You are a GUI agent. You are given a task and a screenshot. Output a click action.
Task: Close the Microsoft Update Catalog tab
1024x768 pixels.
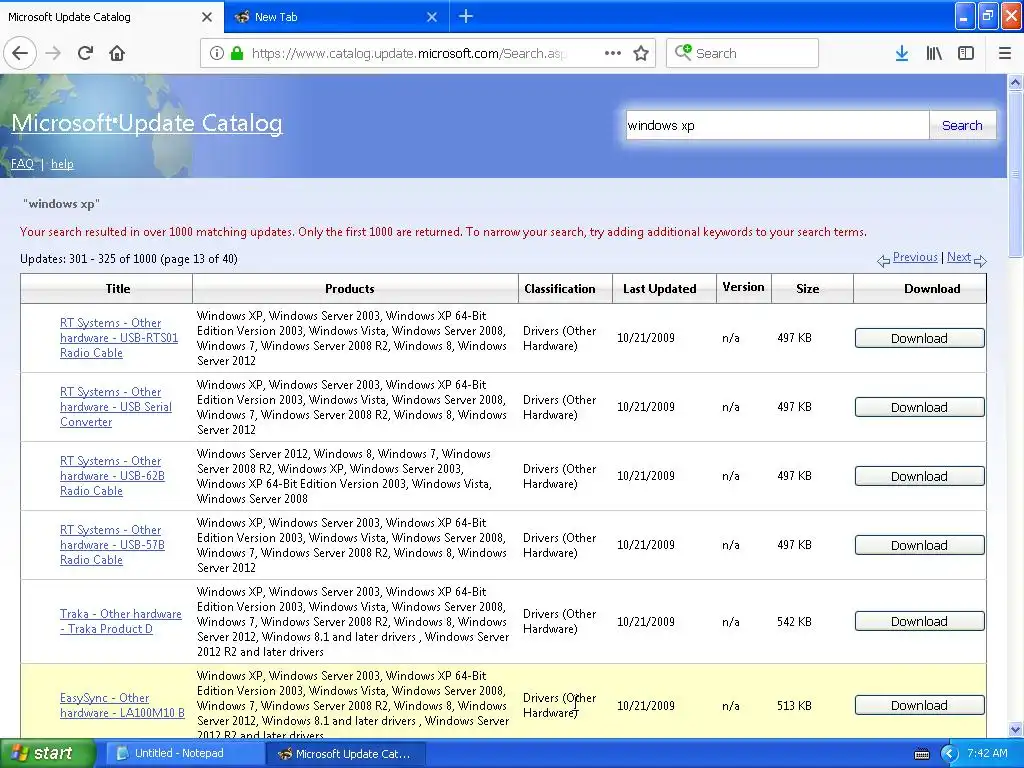[x=207, y=17]
